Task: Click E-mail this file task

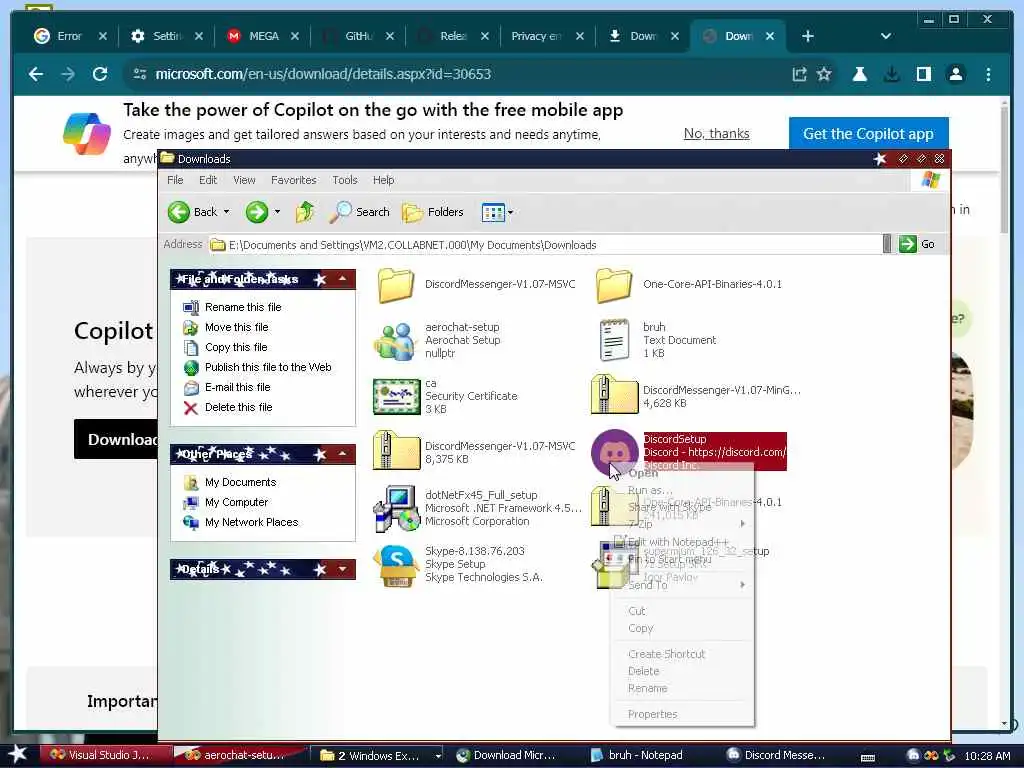Action: (238, 387)
